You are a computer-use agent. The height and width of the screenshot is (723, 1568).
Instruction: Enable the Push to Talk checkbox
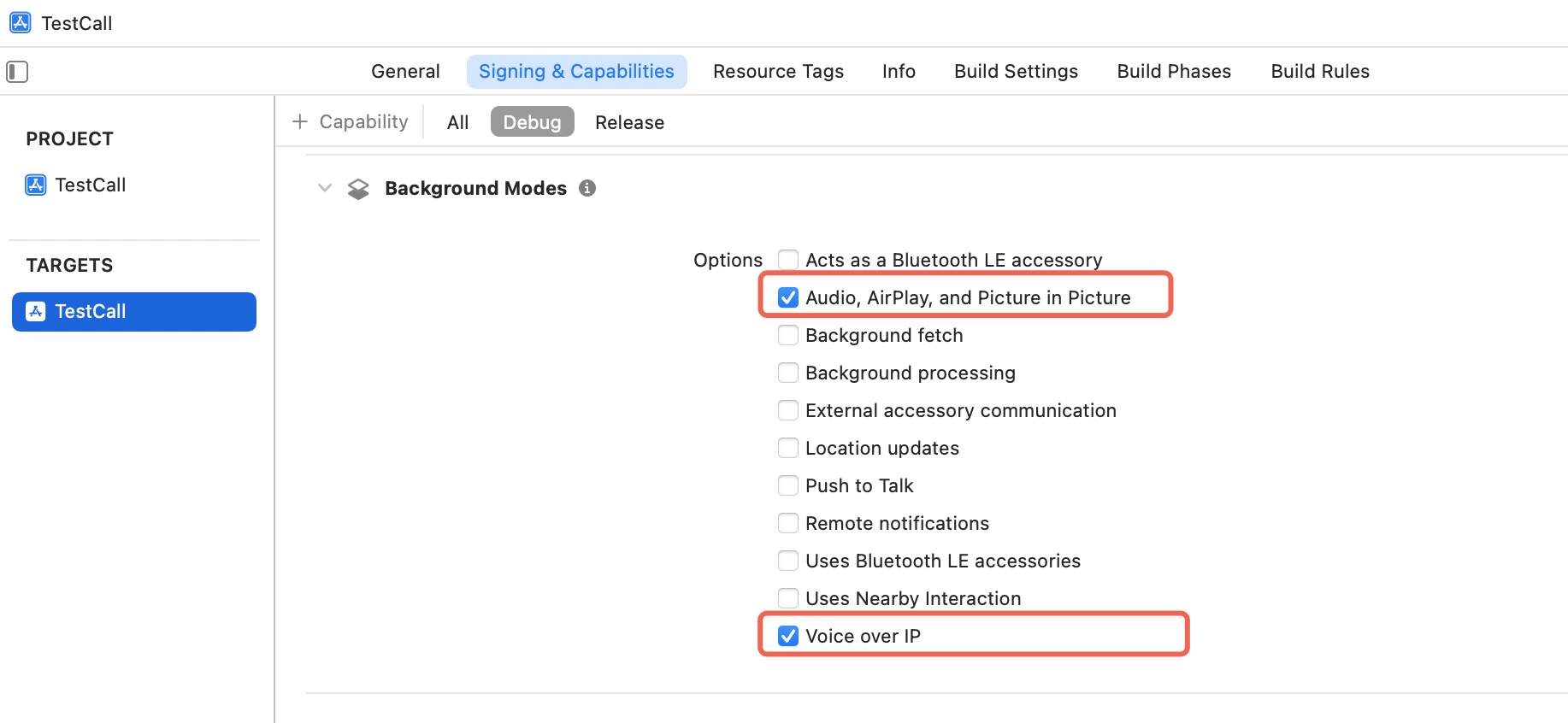[x=788, y=485]
